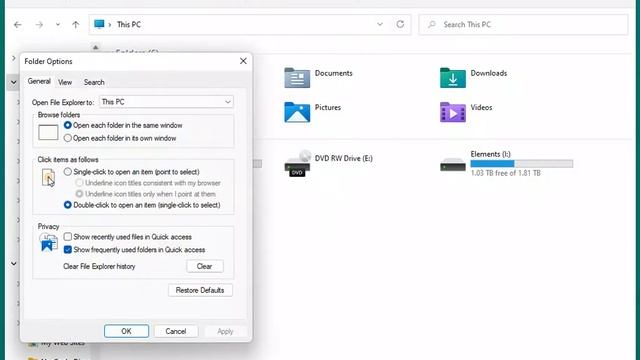640x360 pixels.
Task: Switch to the View tab
Action: click(x=65, y=82)
